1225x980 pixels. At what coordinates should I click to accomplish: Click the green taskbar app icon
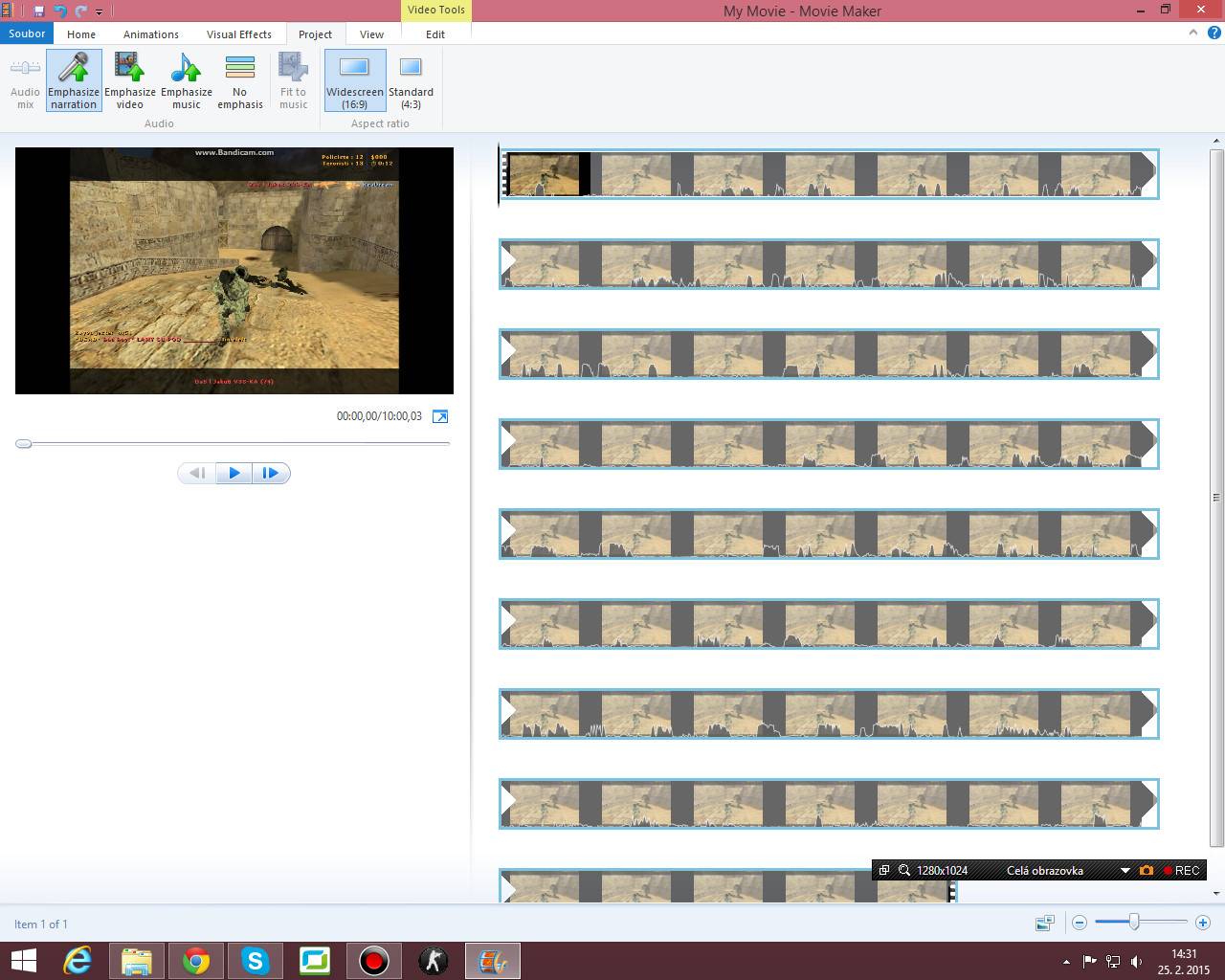point(315,961)
